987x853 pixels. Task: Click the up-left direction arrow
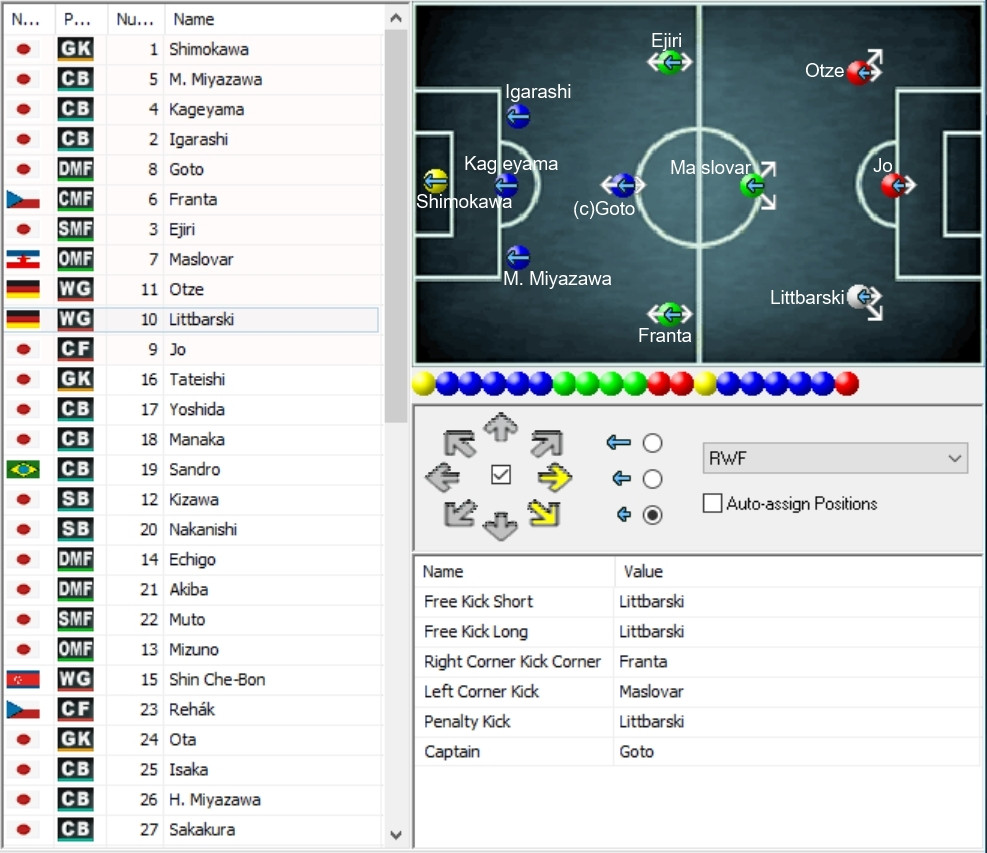point(459,443)
